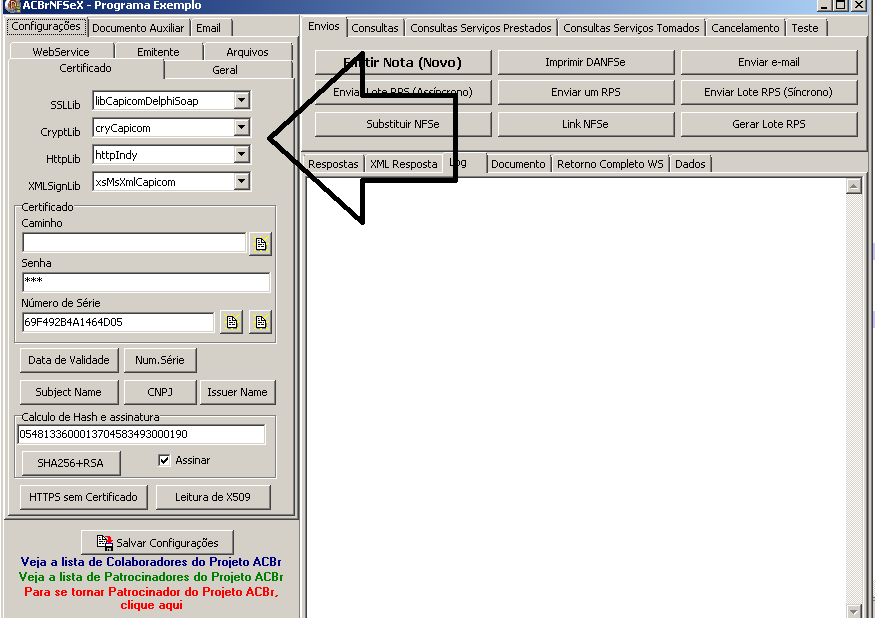This screenshot has height=618, width=883.
Task: Focus the Número de Série field
Action: coord(118,322)
